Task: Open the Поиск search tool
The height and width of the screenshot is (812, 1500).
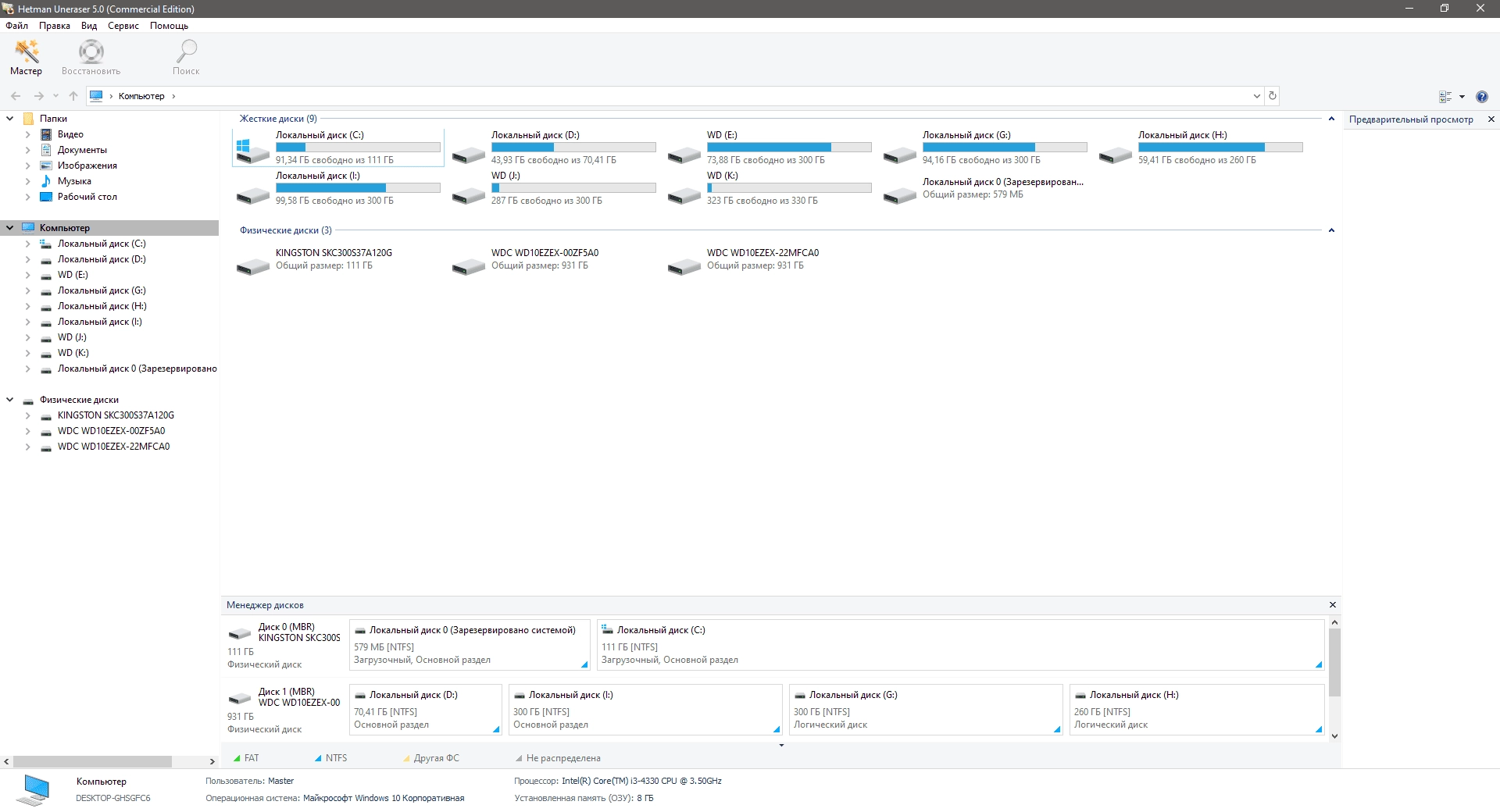Action: pos(186,58)
